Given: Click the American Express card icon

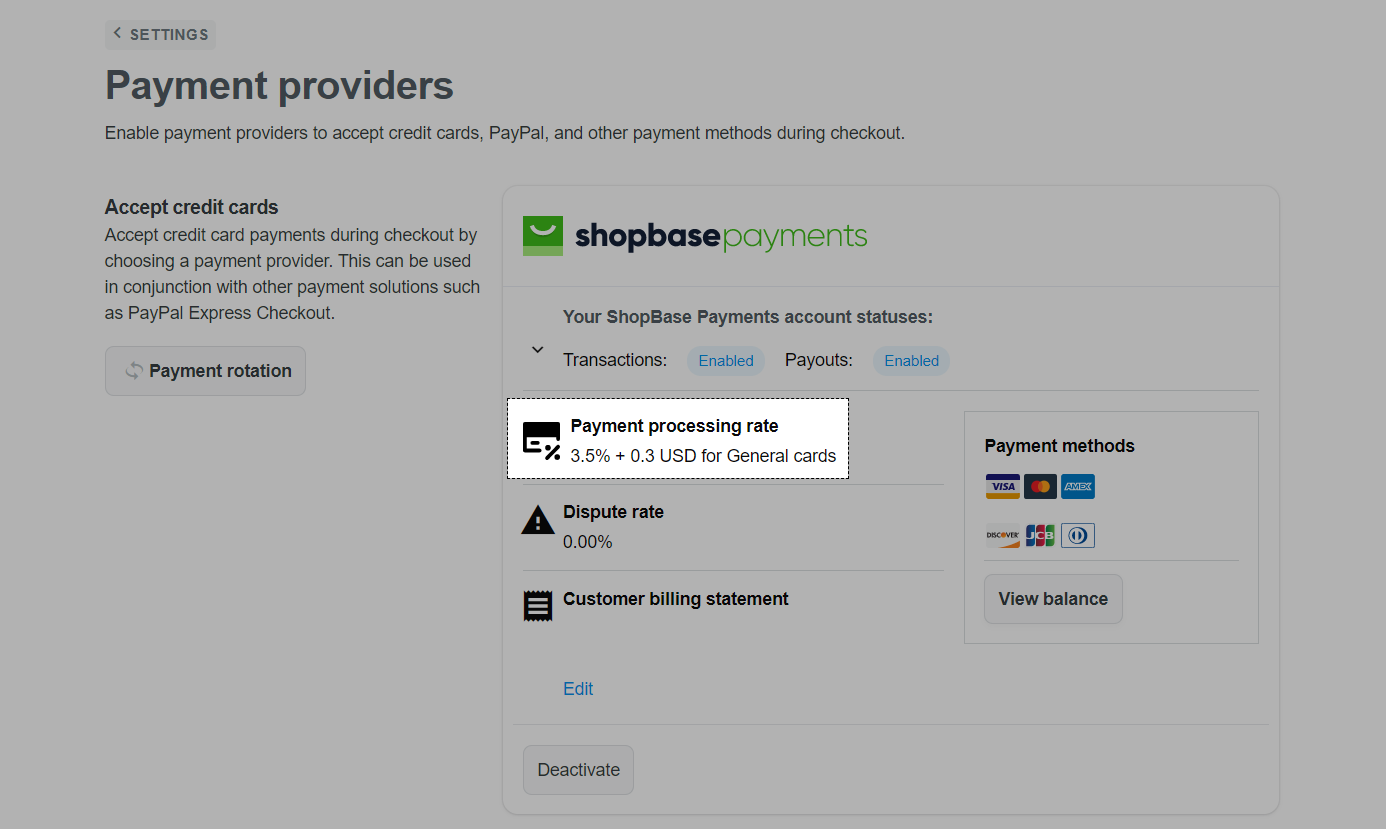Looking at the screenshot, I should point(1078,487).
